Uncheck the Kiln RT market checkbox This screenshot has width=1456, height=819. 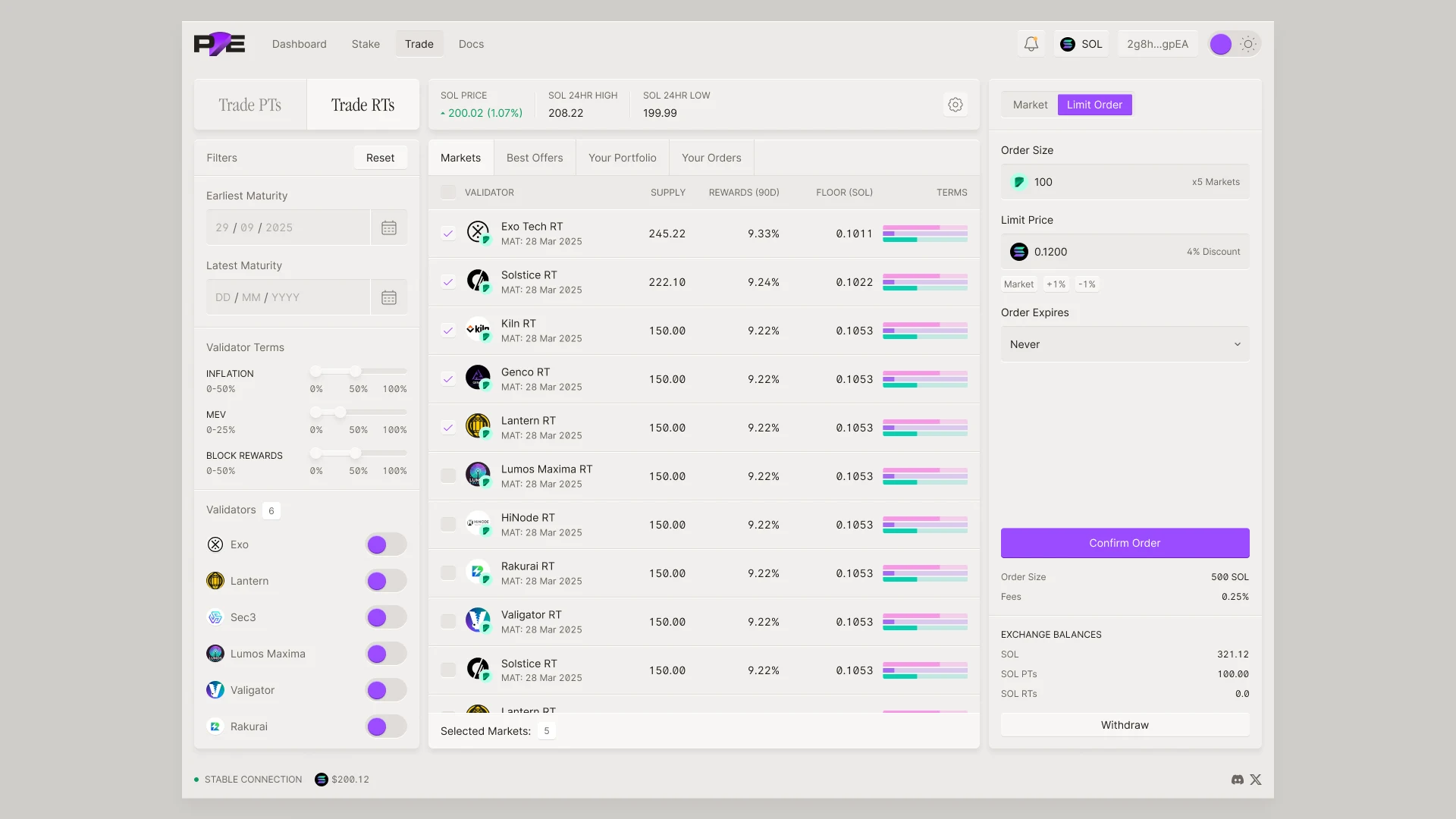448,331
